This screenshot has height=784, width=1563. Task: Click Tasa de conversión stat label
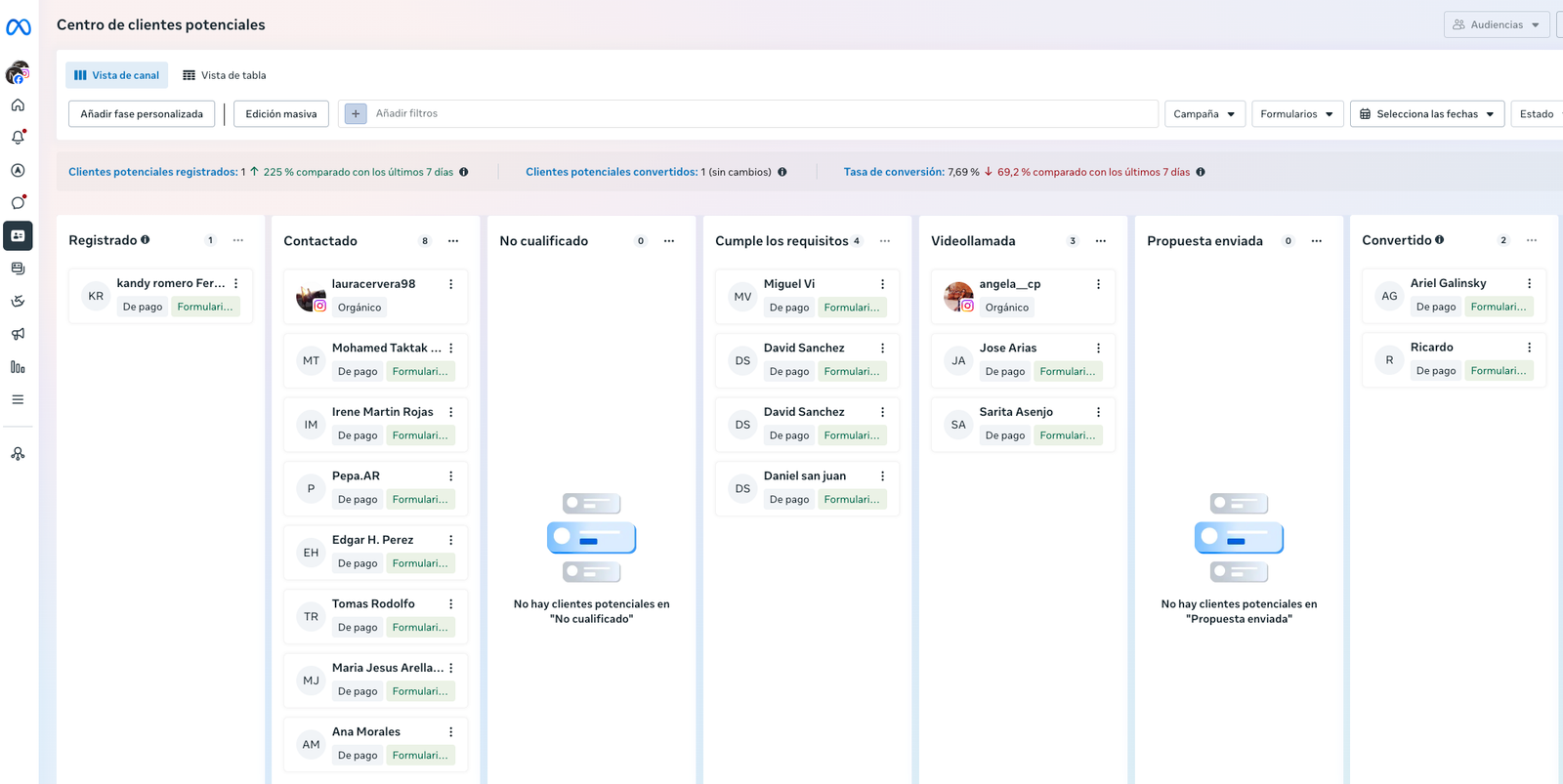[x=894, y=172]
